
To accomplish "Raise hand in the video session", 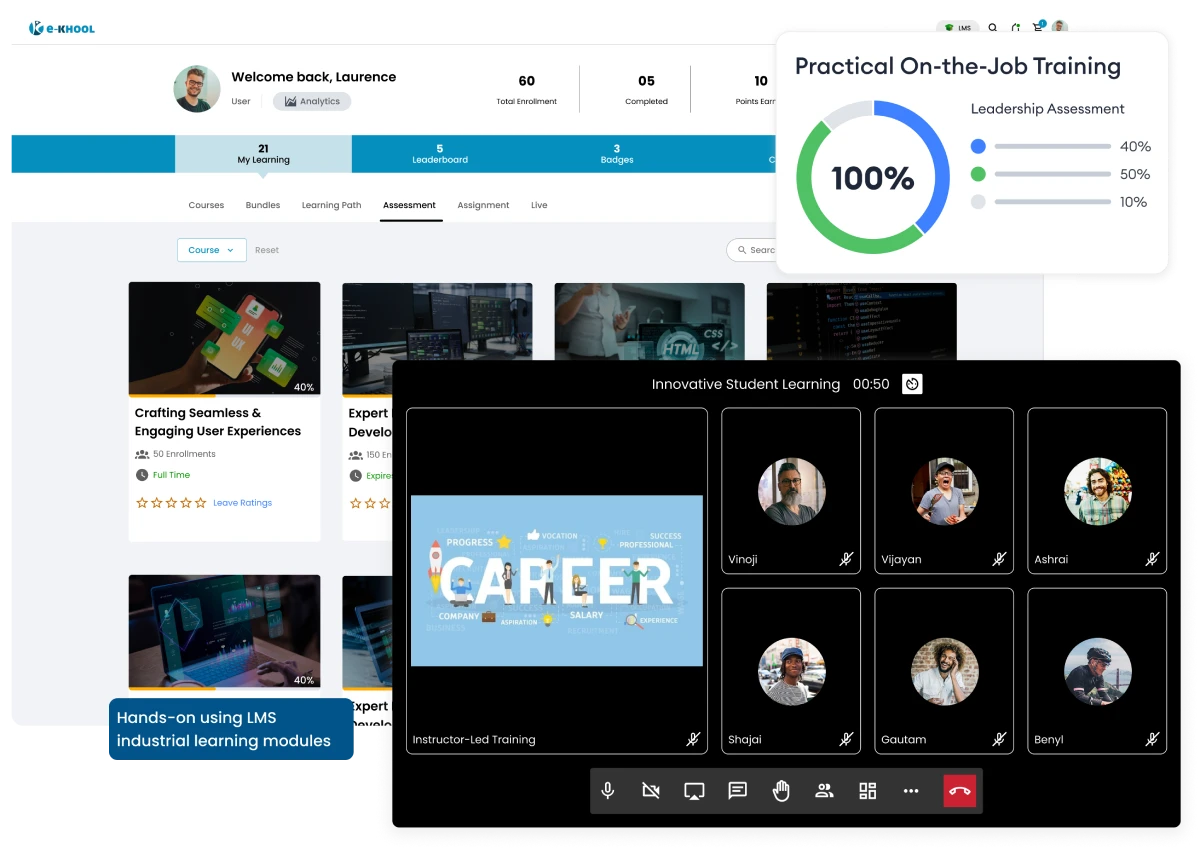I will [x=781, y=790].
